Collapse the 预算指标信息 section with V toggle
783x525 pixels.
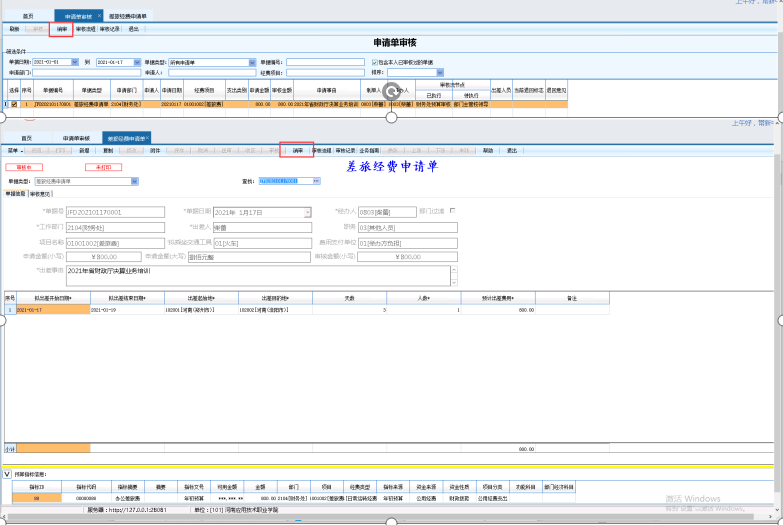click(7, 474)
